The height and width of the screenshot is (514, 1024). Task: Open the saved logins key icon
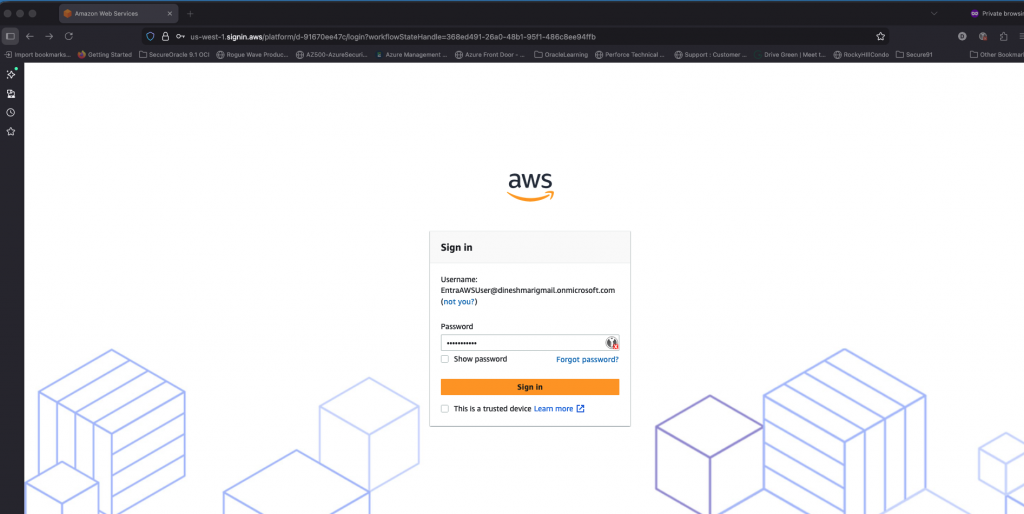(180, 37)
